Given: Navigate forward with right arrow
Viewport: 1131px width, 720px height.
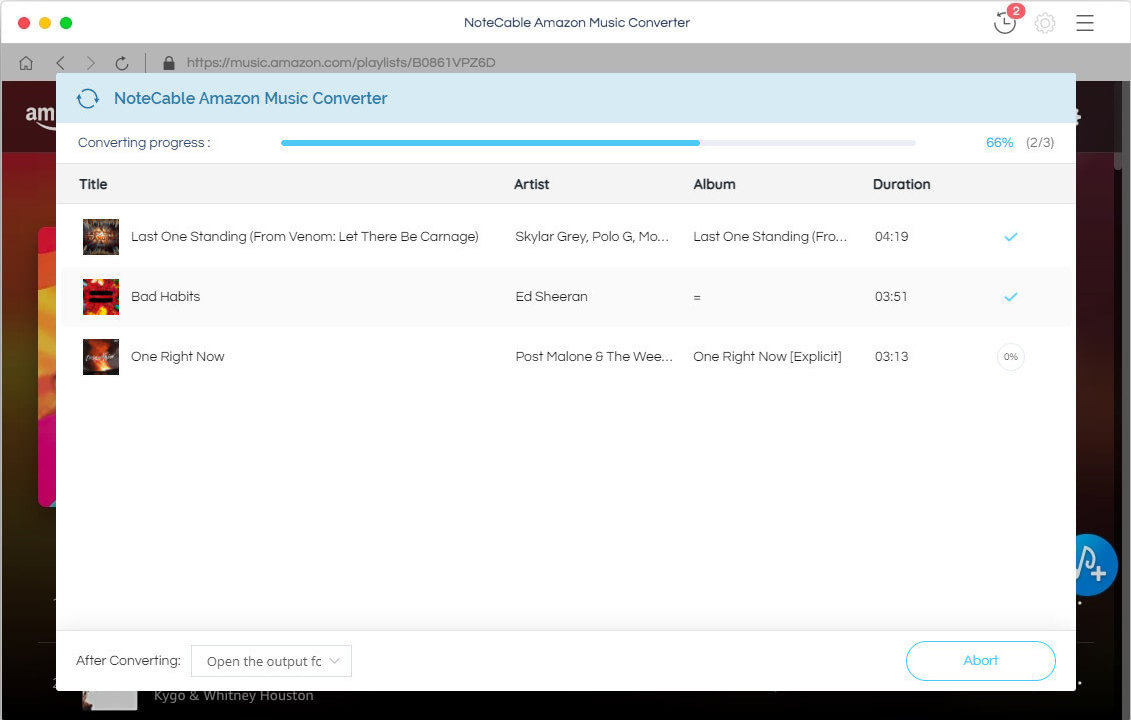Looking at the screenshot, I should coord(91,63).
